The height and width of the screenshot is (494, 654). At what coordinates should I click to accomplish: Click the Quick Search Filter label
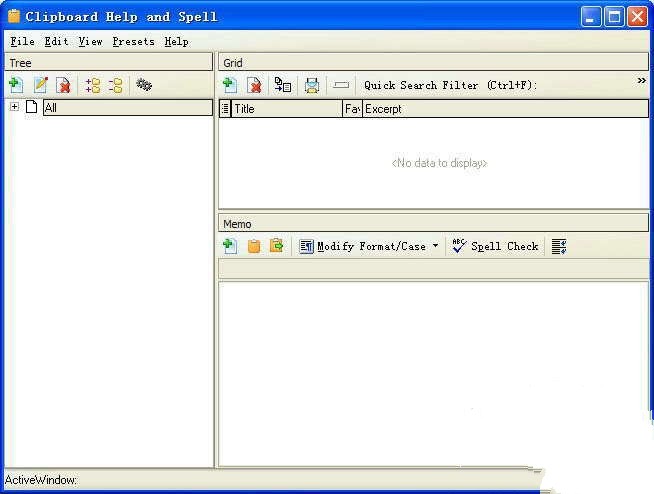point(450,85)
